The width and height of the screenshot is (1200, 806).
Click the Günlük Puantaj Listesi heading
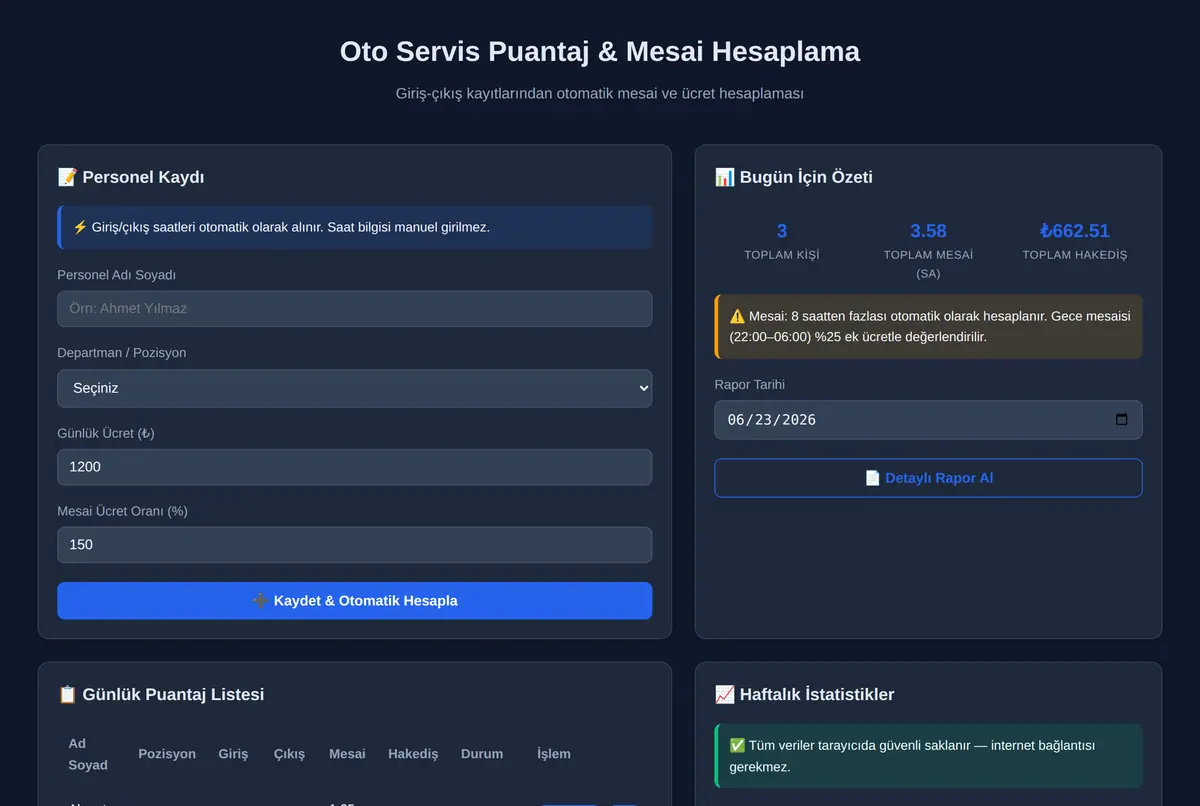click(x=161, y=694)
